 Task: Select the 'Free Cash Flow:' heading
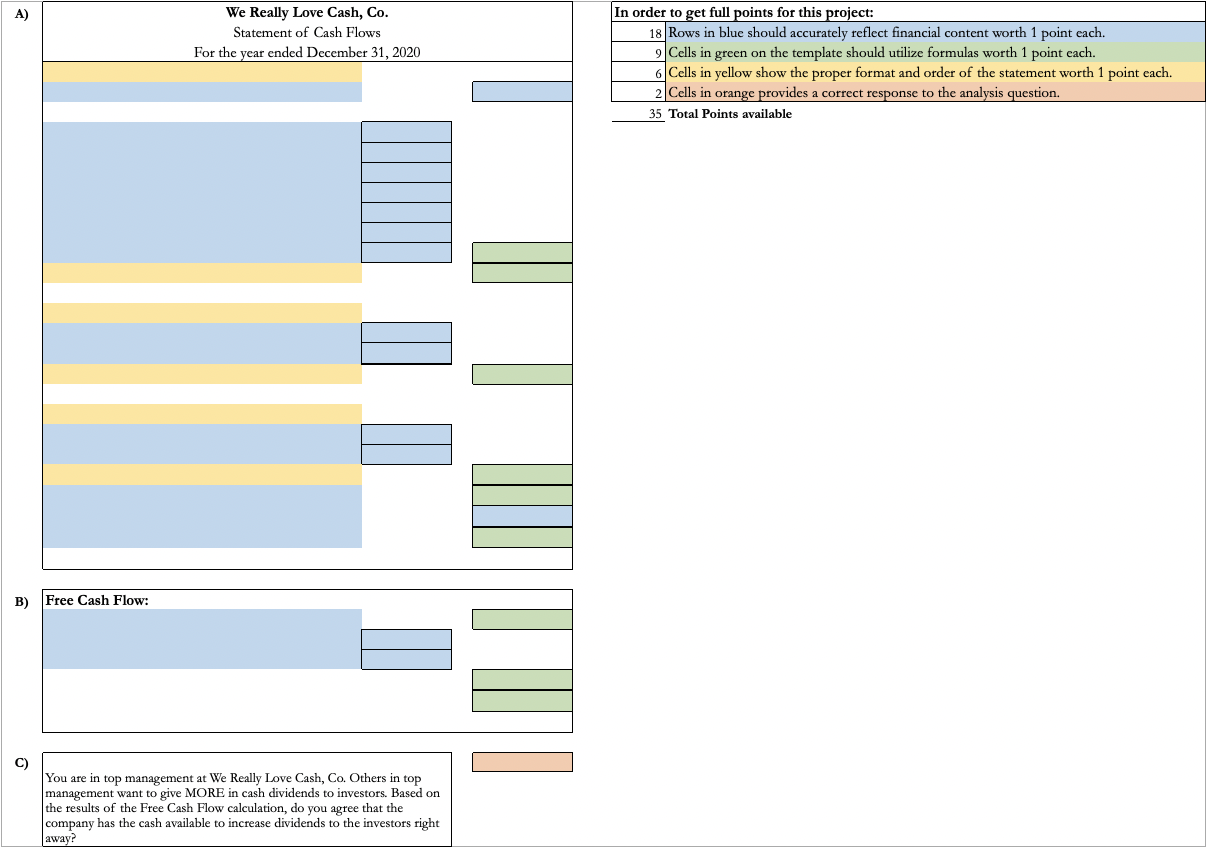coord(98,600)
